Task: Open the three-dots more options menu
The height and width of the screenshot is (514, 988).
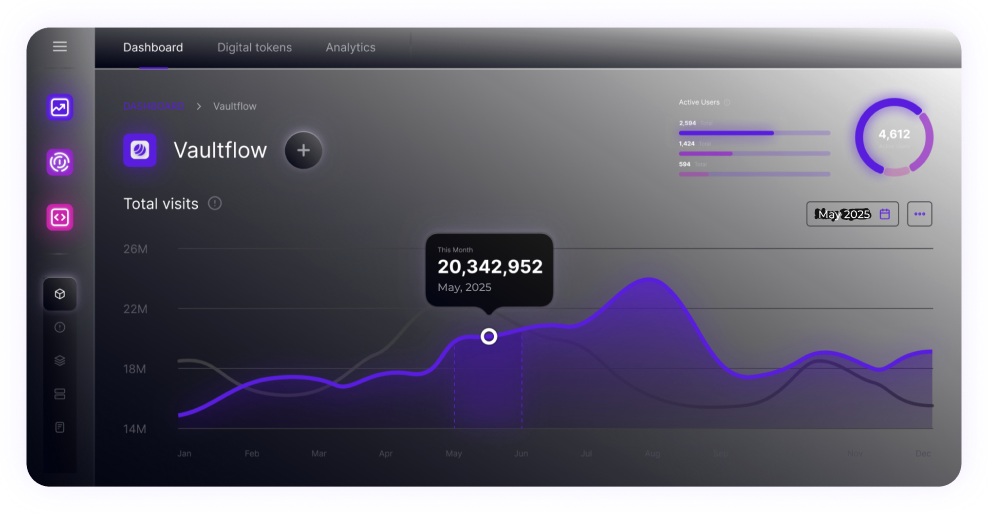Action: point(919,214)
